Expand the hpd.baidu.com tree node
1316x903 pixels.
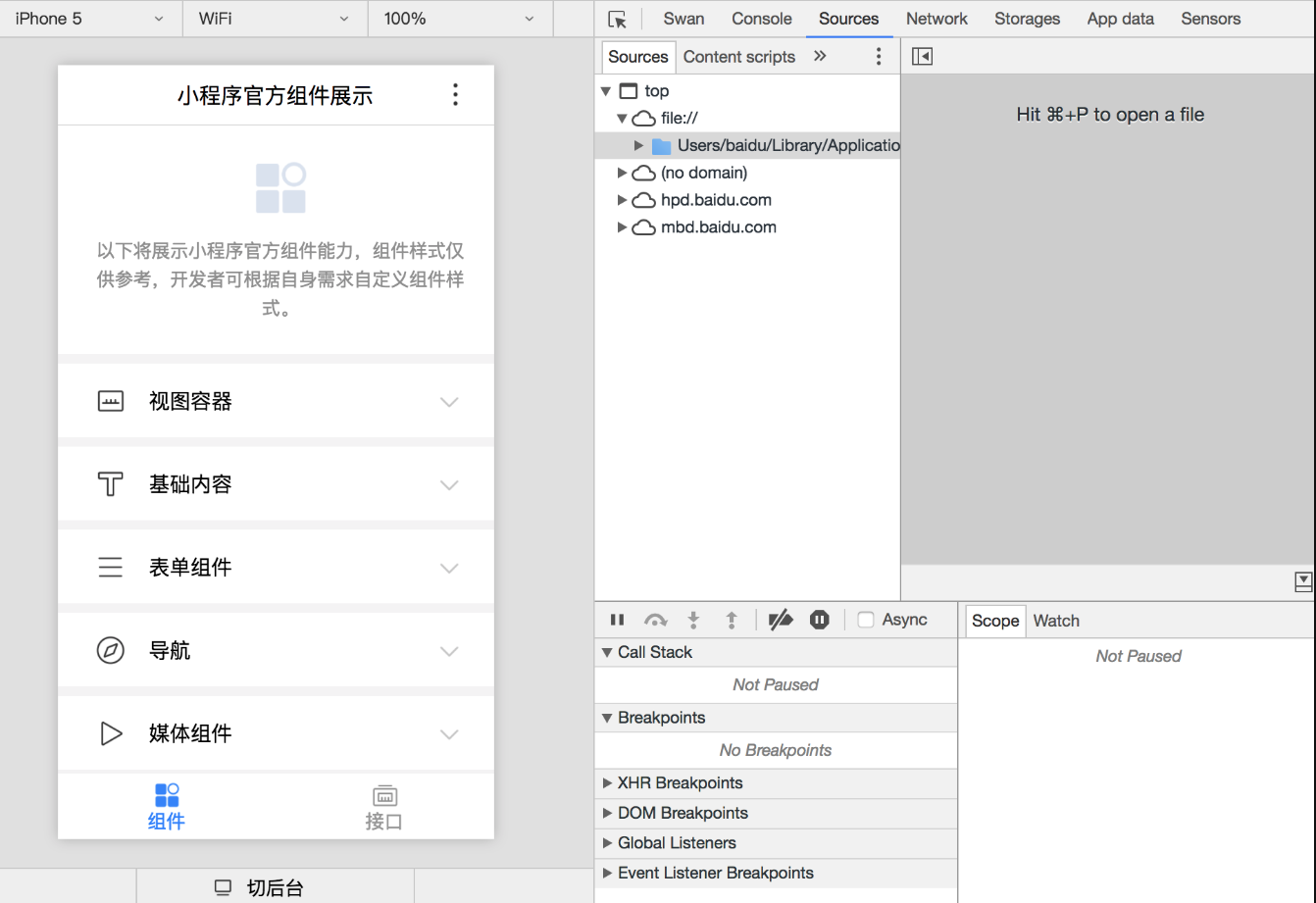pos(622,200)
